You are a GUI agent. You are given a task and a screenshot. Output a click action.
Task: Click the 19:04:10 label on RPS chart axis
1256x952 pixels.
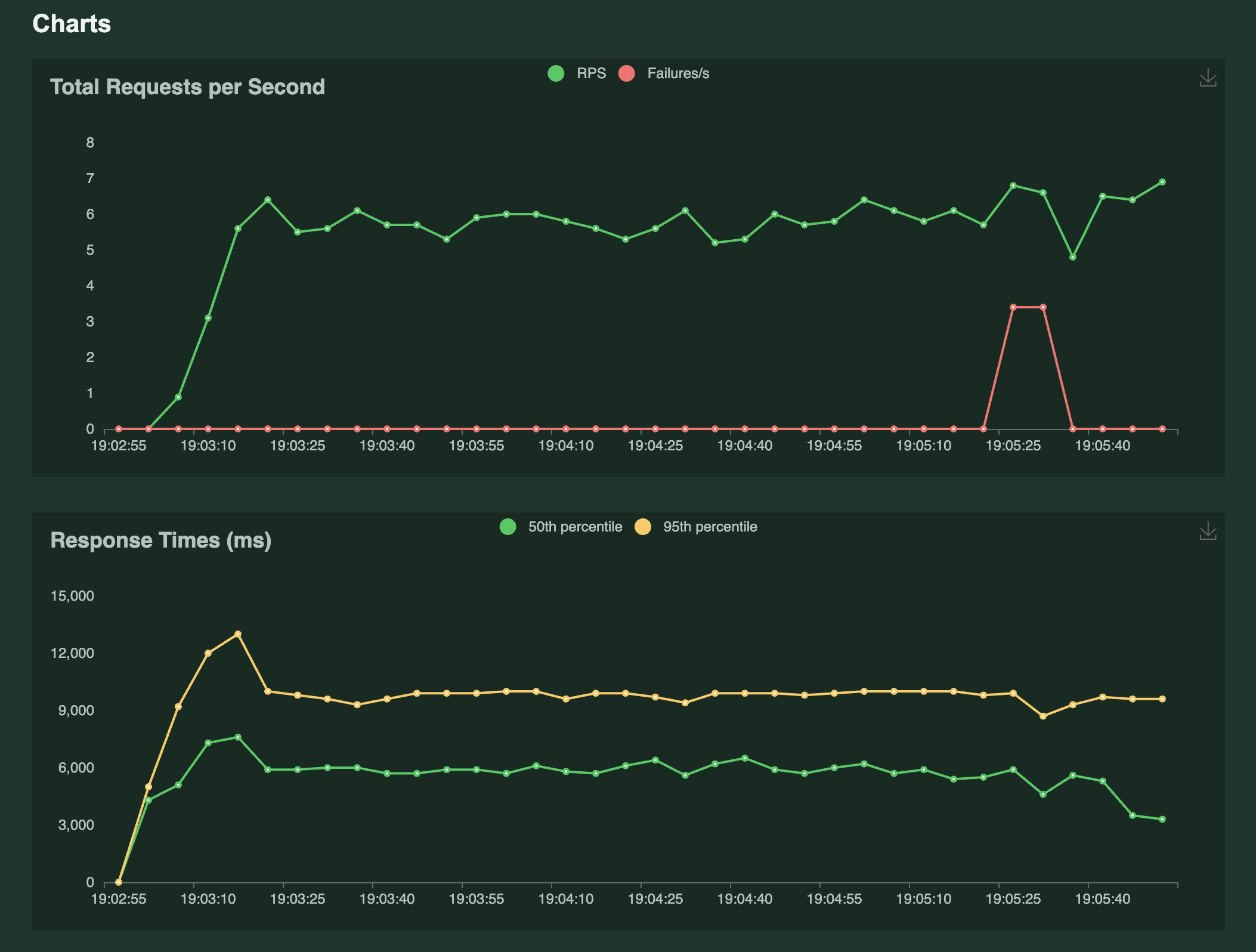[566, 446]
